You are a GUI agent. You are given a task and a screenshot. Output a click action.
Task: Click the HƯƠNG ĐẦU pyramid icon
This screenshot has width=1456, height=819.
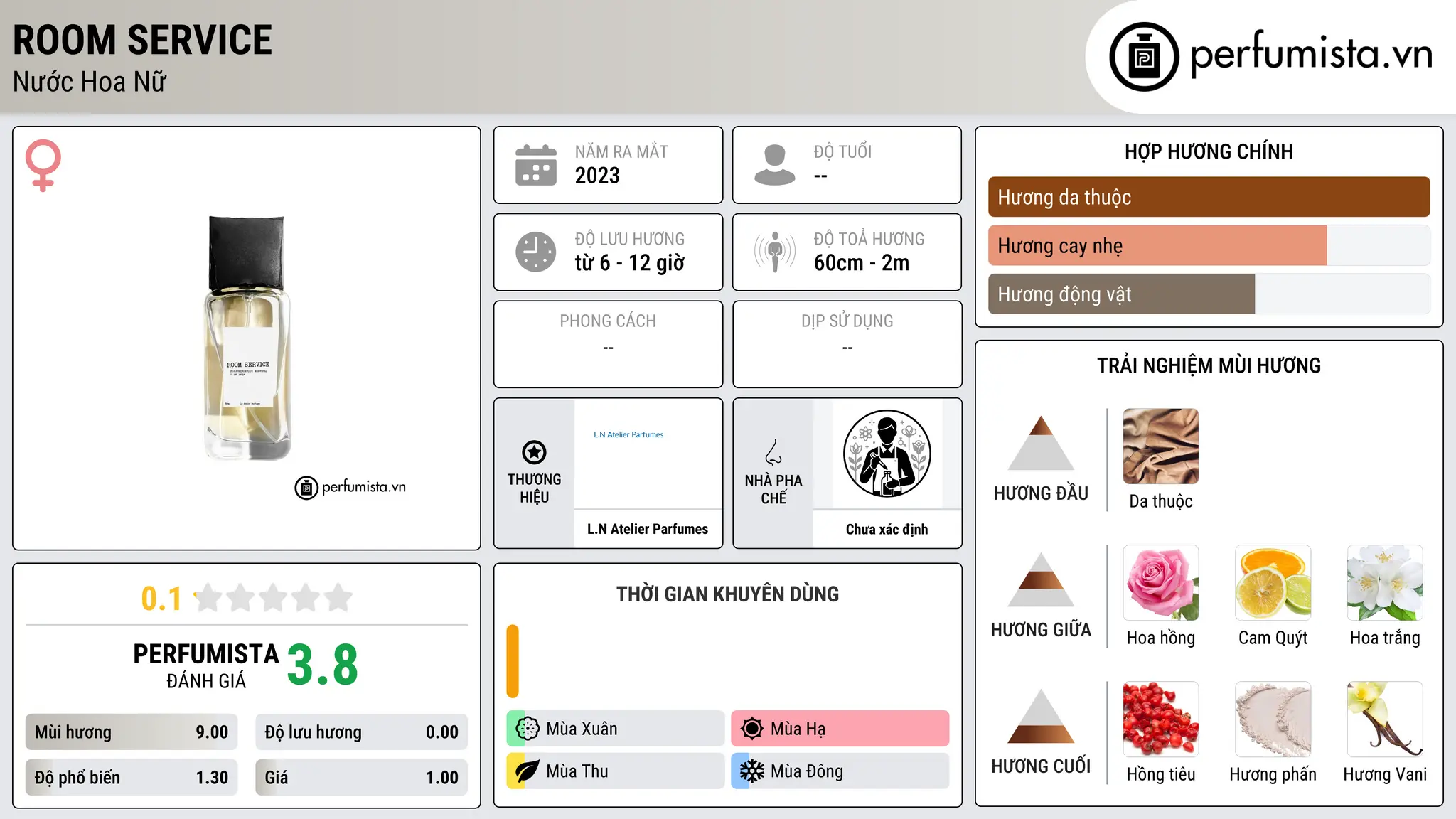click(1041, 443)
